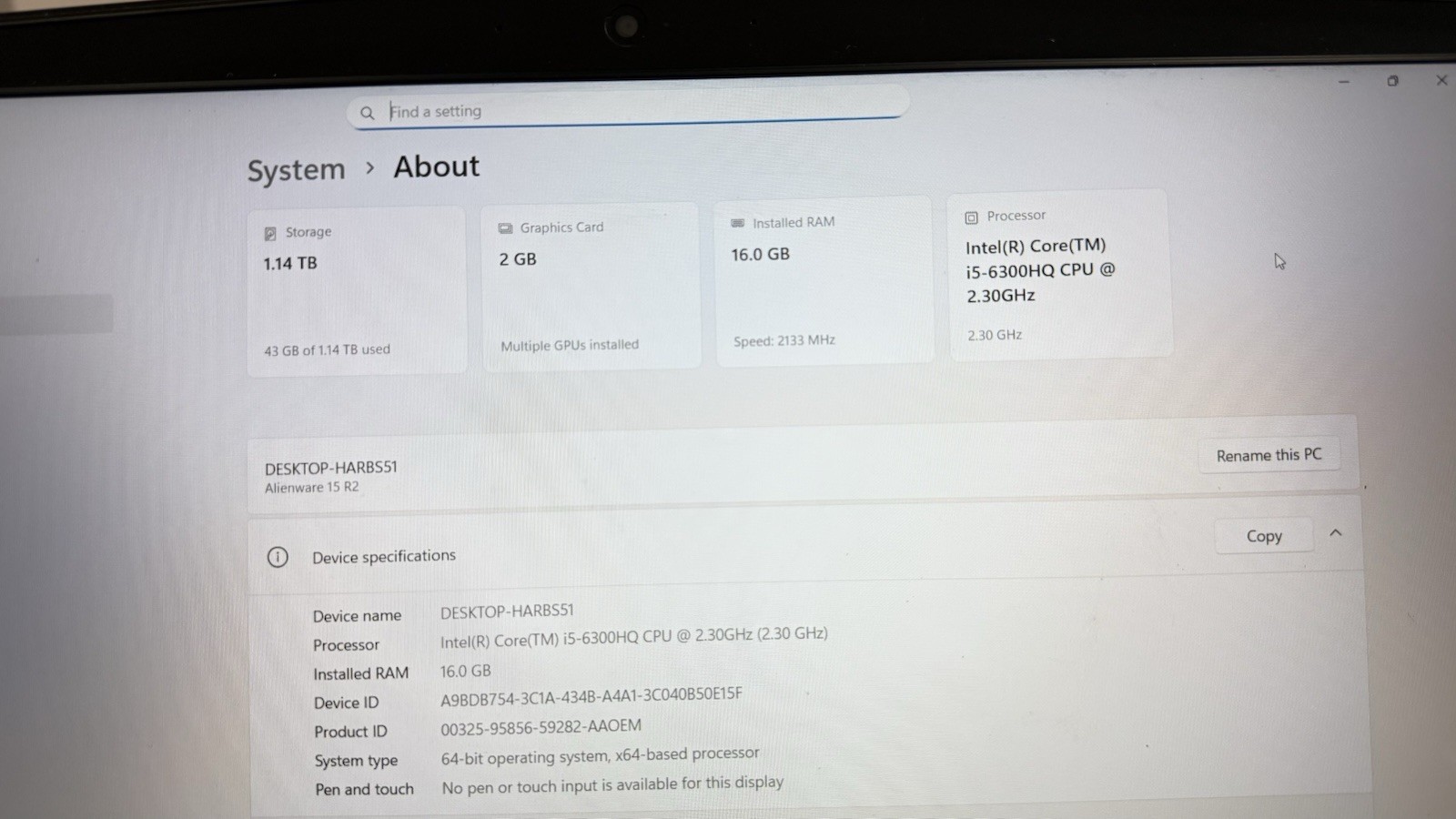
Task: Select the Pen and touch value
Action: 612,784
